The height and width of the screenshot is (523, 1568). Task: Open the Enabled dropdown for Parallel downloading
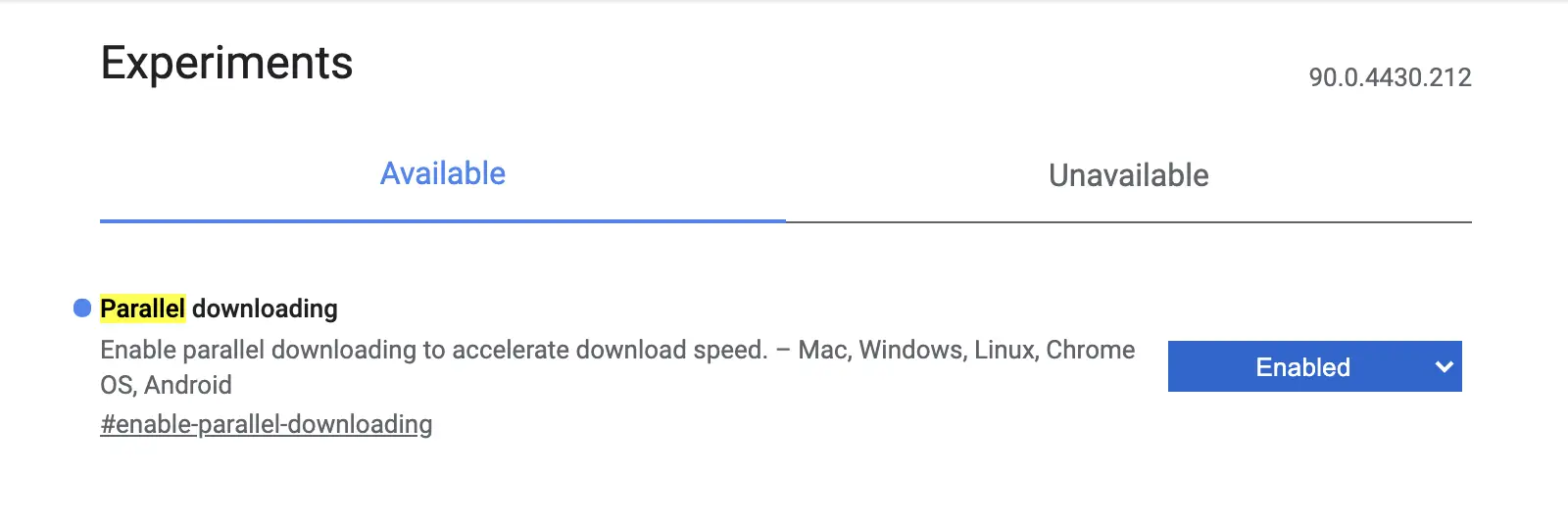1313,367
